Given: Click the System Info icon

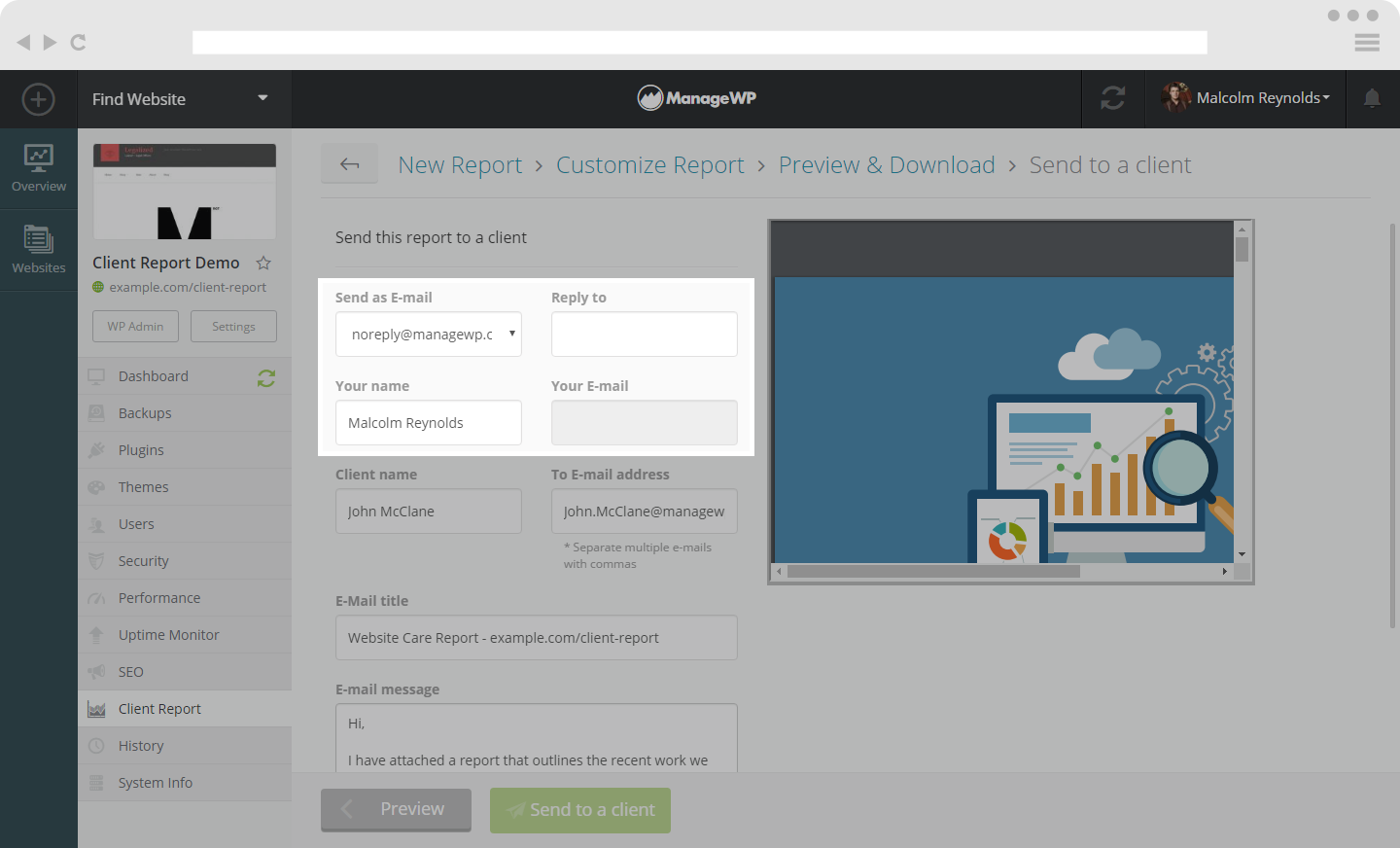Looking at the screenshot, I should pyautogui.click(x=96, y=783).
